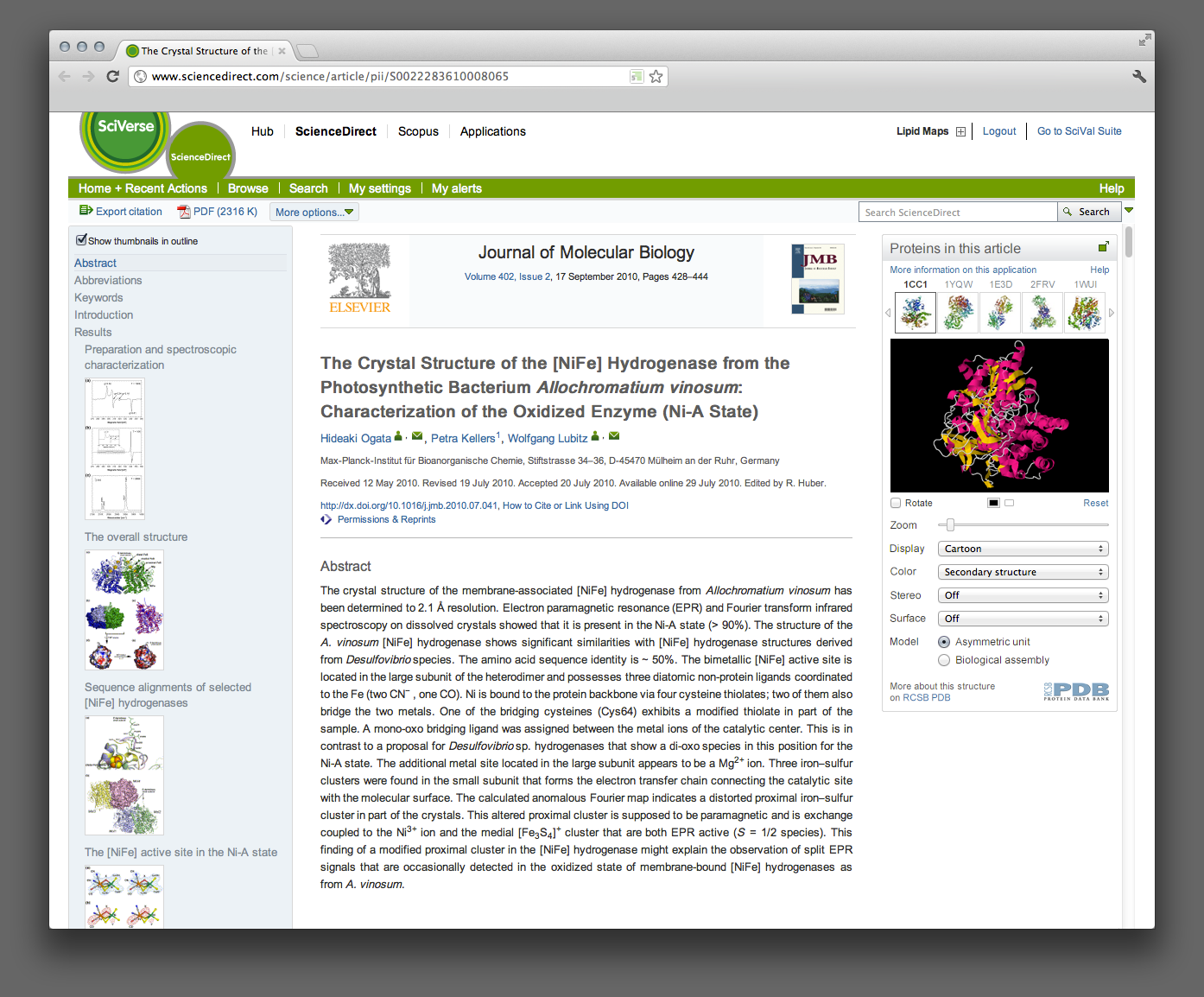Select black background swatch in protein viewer
Screen dimensions: 1204x997
coord(993,503)
